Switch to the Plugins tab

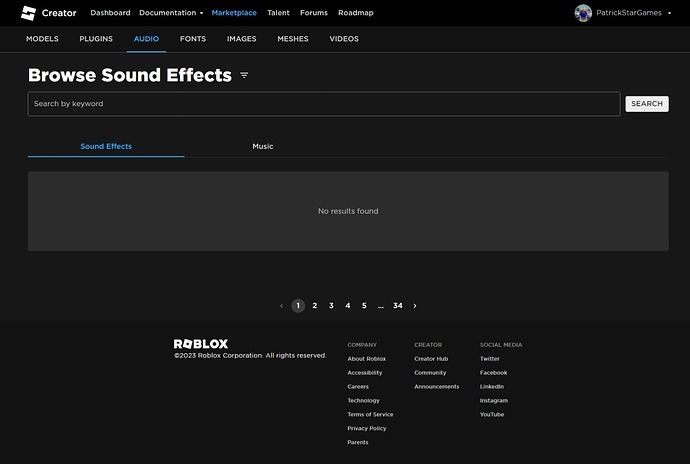coord(96,39)
